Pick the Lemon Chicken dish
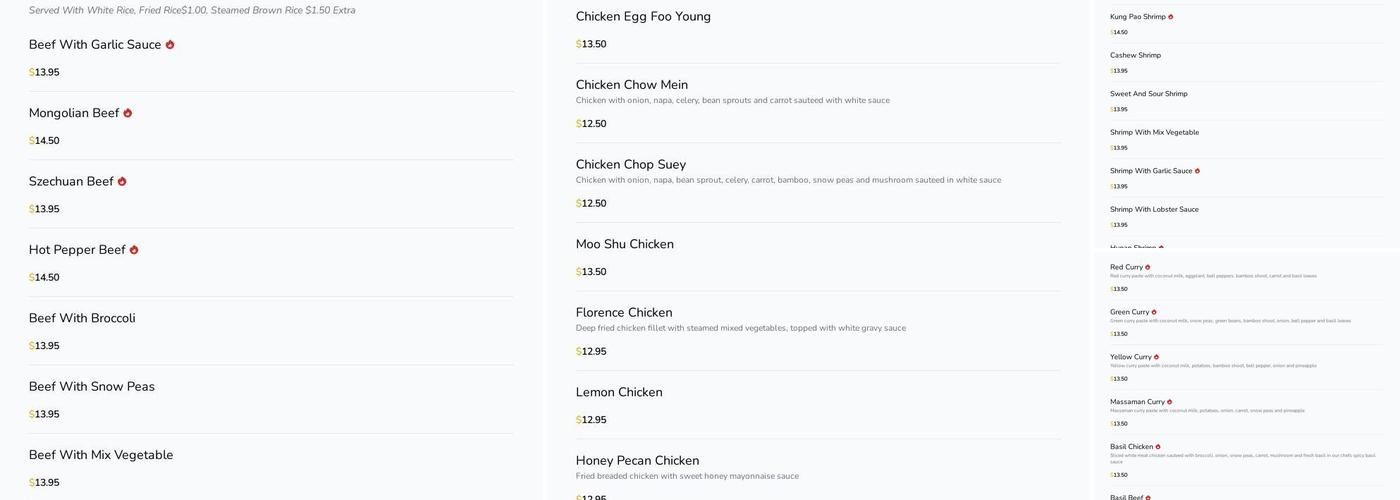1400x500 pixels. pyautogui.click(x=619, y=392)
